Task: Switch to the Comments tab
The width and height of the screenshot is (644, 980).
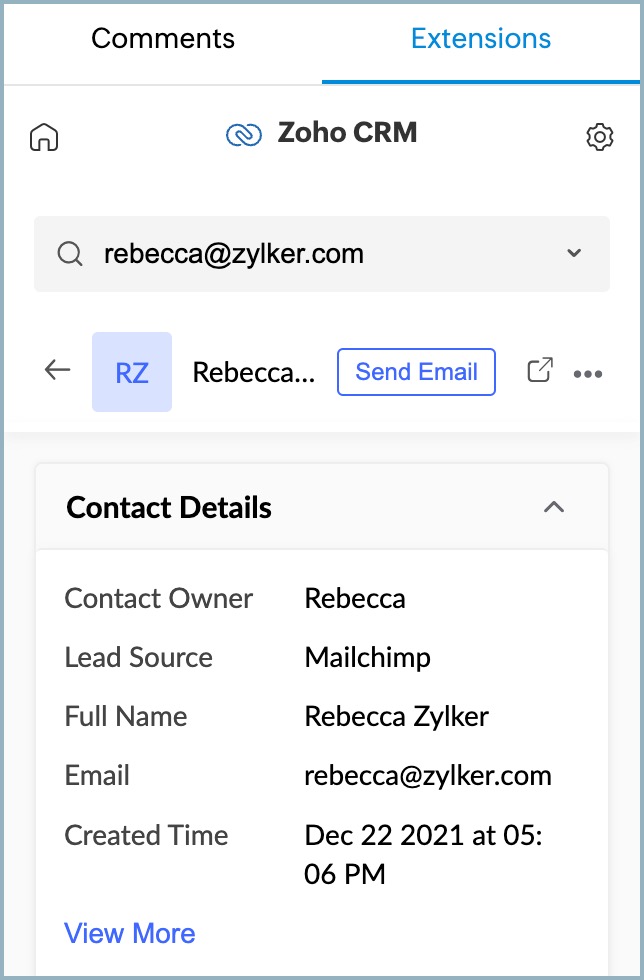Action: [x=163, y=39]
